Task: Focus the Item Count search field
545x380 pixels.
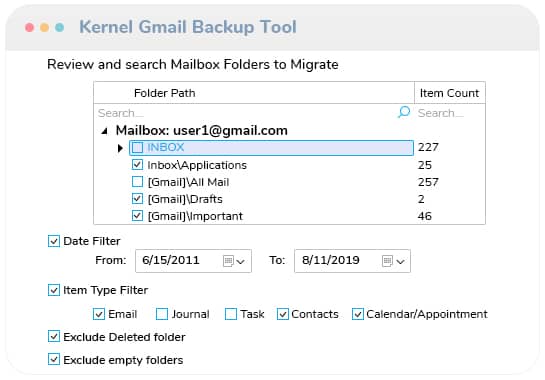Action: (450, 113)
